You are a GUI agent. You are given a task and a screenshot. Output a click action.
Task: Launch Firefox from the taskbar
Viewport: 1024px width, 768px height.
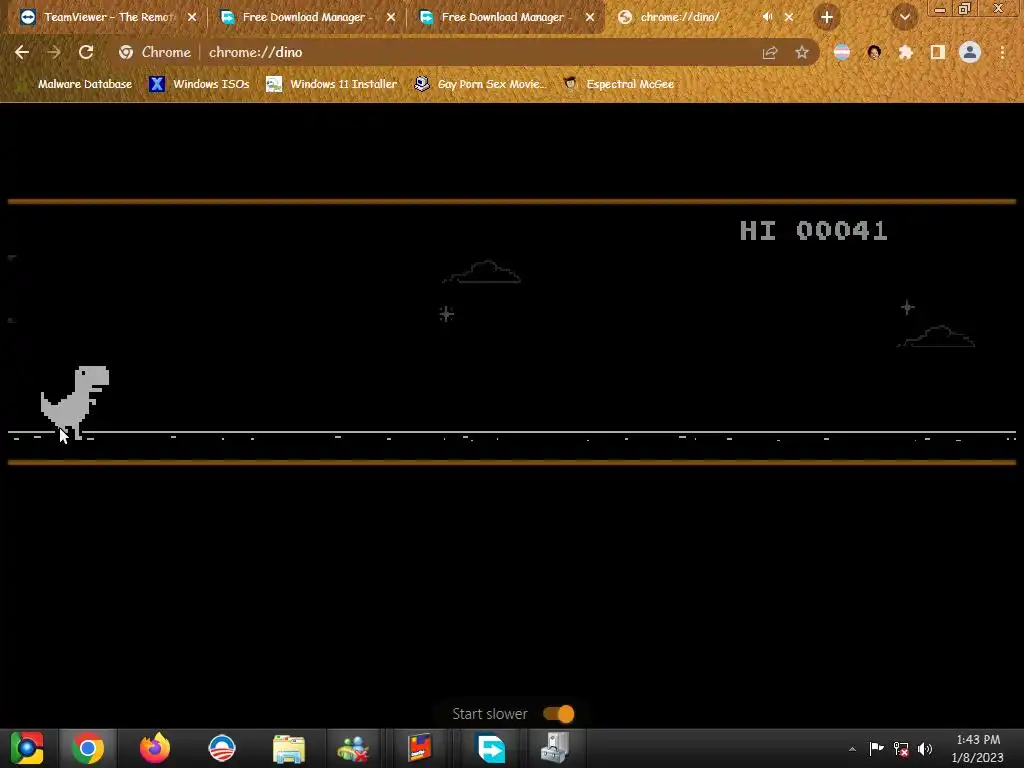click(155, 748)
